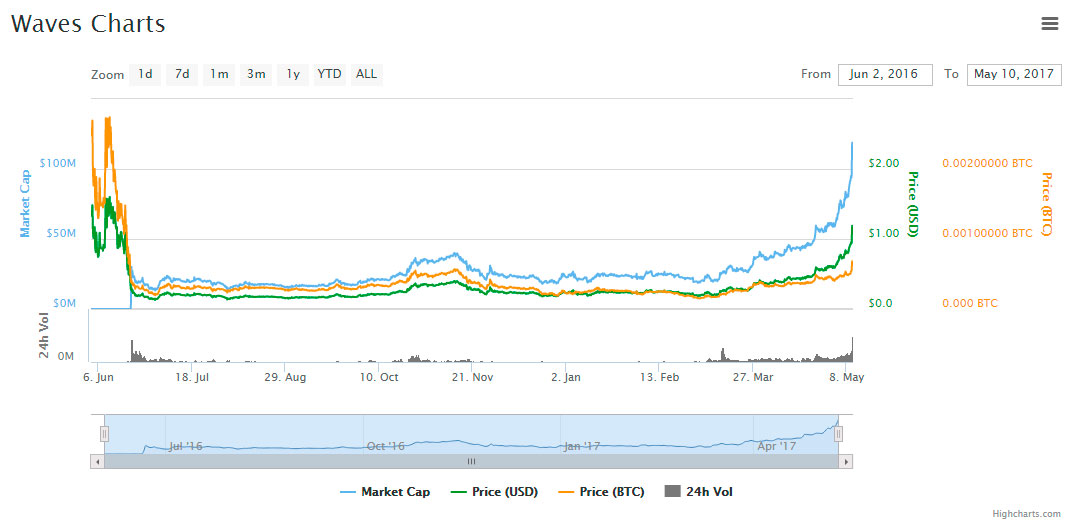Click the navigator left range handle
1074x523 pixels.
(x=105, y=434)
